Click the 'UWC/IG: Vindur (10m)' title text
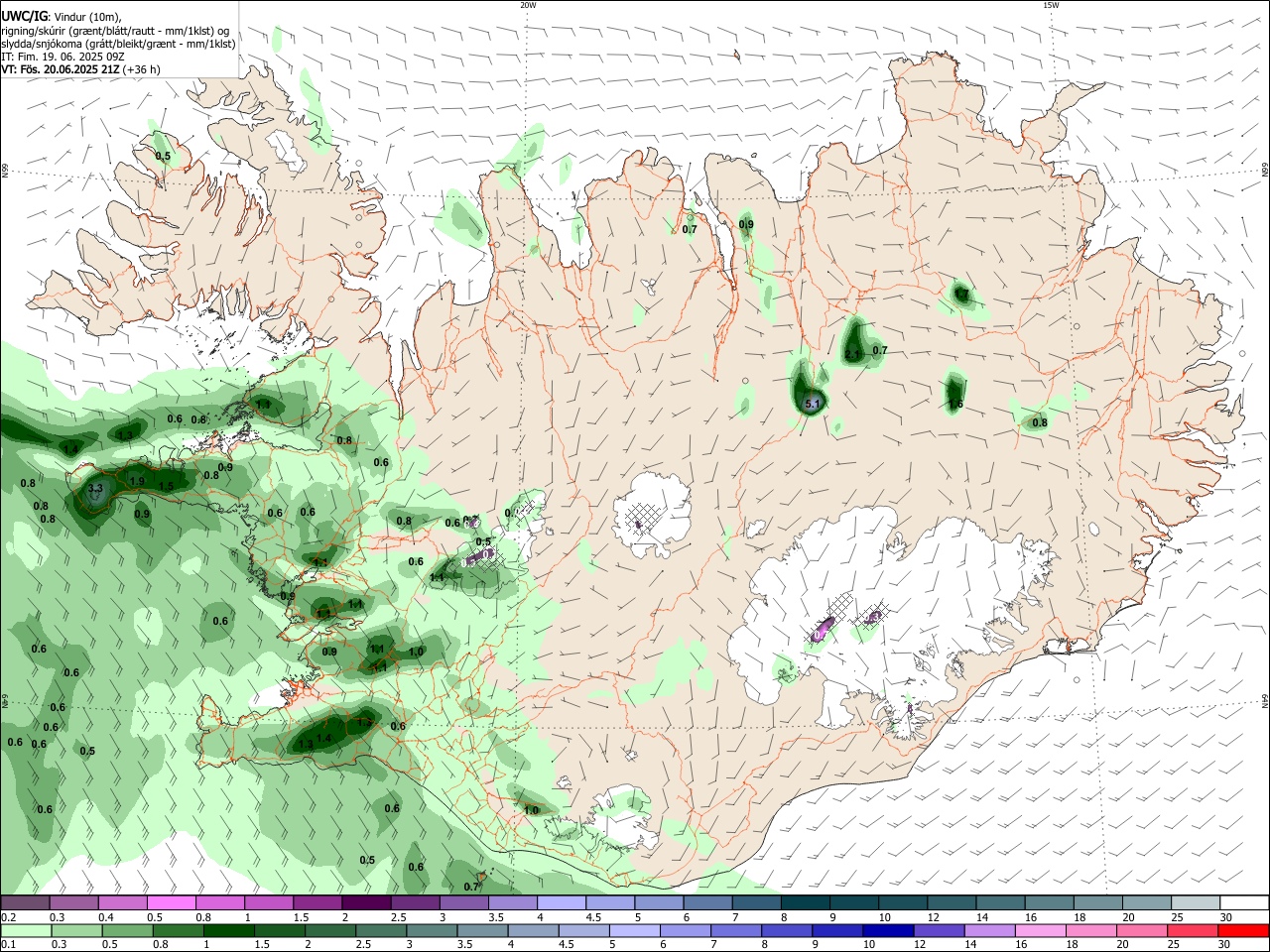 tap(61, 17)
